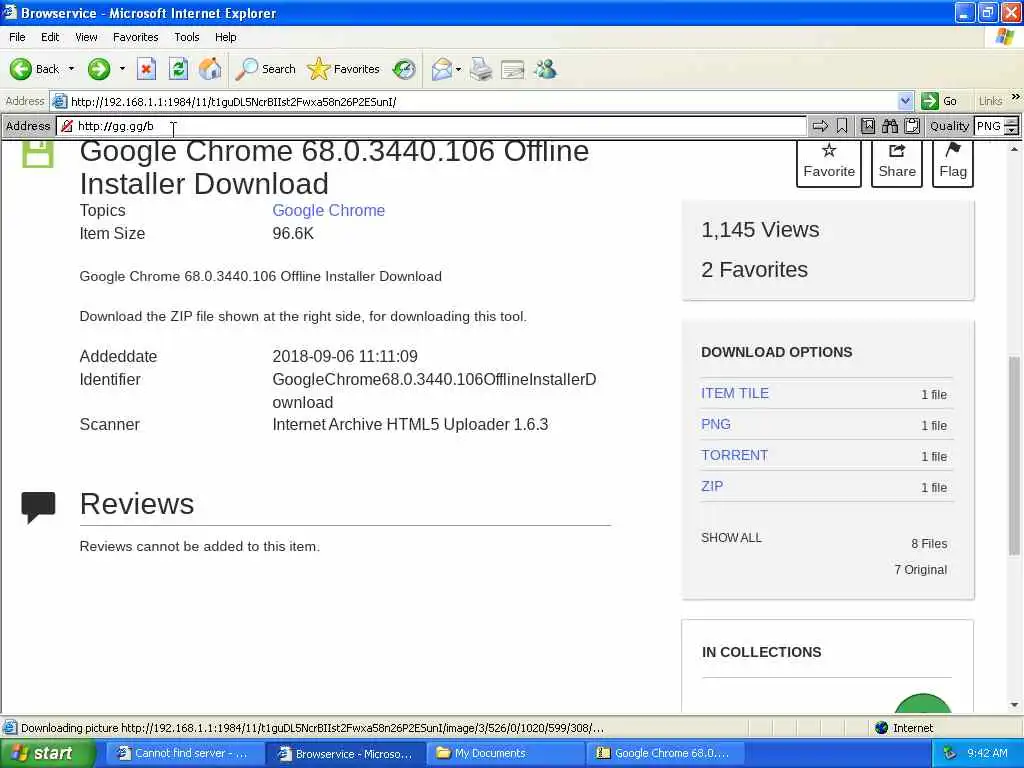
Task: Open the Back history dropdown arrow
Action: coord(71,69)
